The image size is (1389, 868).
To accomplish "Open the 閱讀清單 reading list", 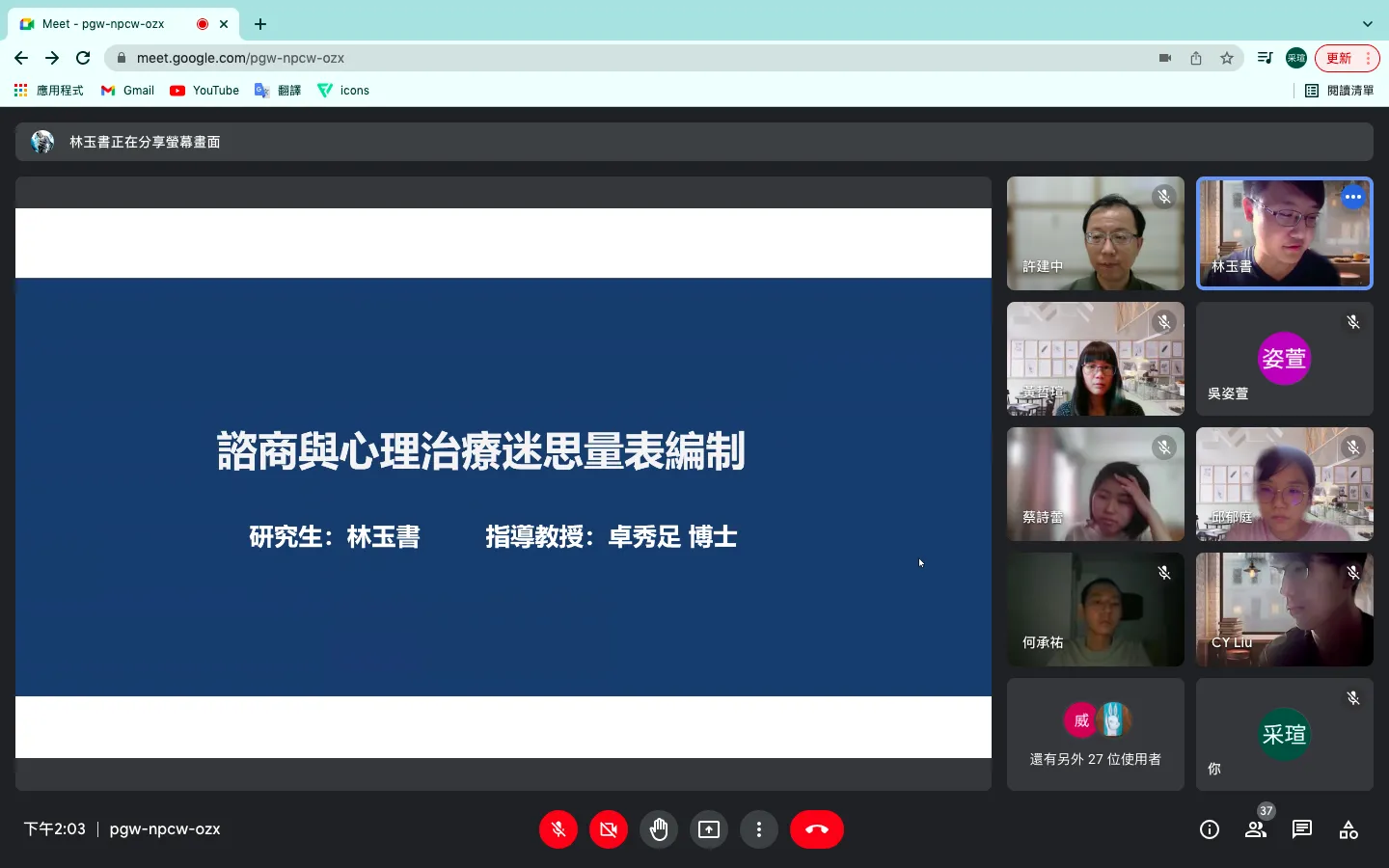I will pos(1340,91).
